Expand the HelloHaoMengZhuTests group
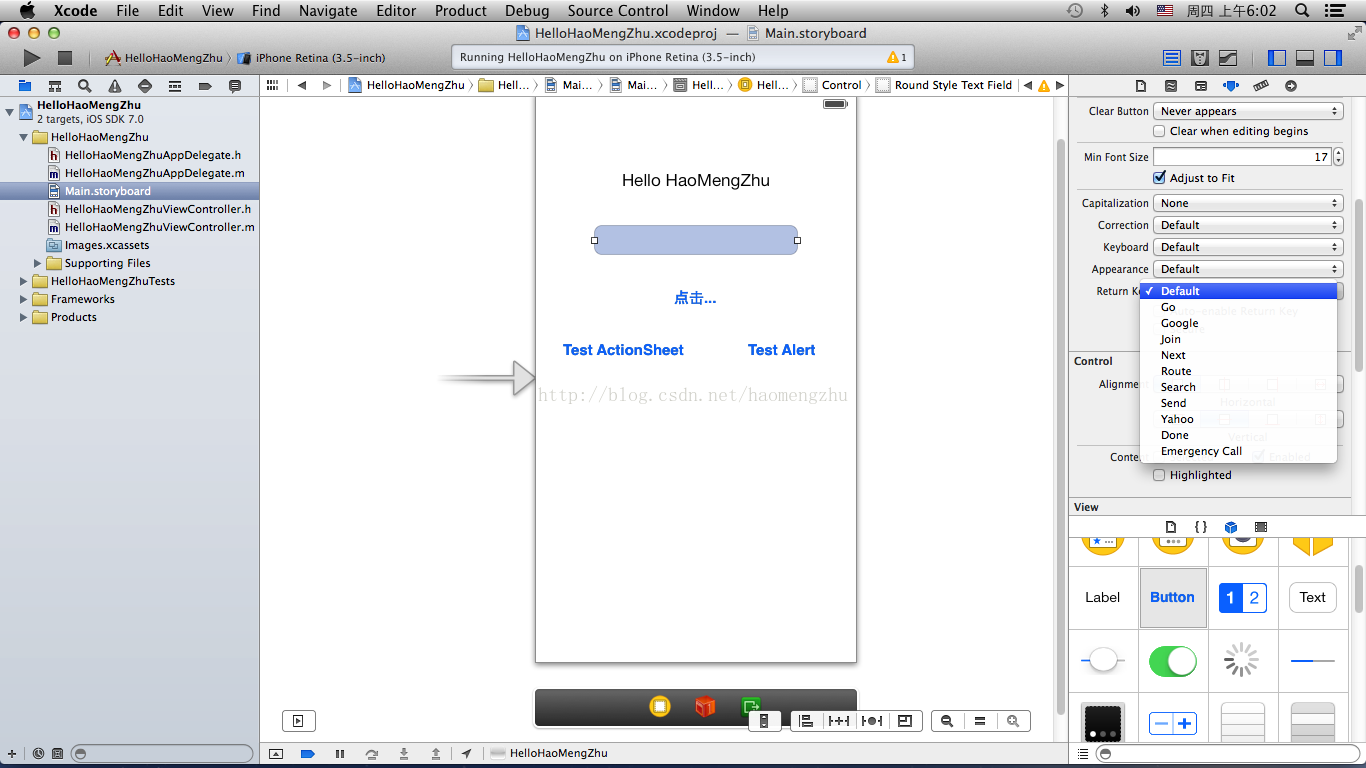Image resolution: width=1366 pixels, height=768 pixels. point(24,281)
